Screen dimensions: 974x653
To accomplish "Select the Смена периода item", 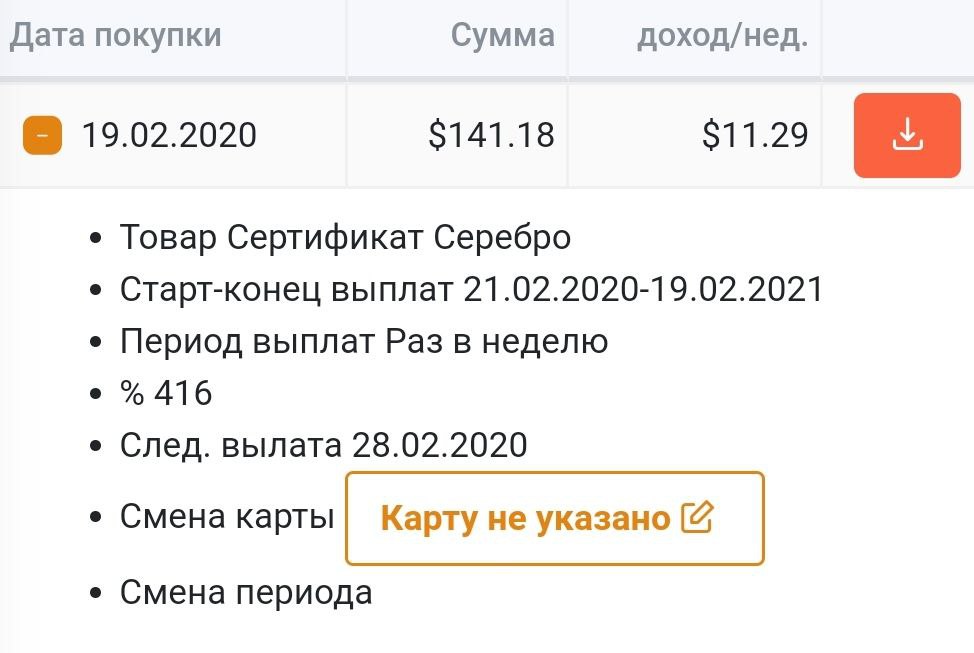I will pos(246,592).
